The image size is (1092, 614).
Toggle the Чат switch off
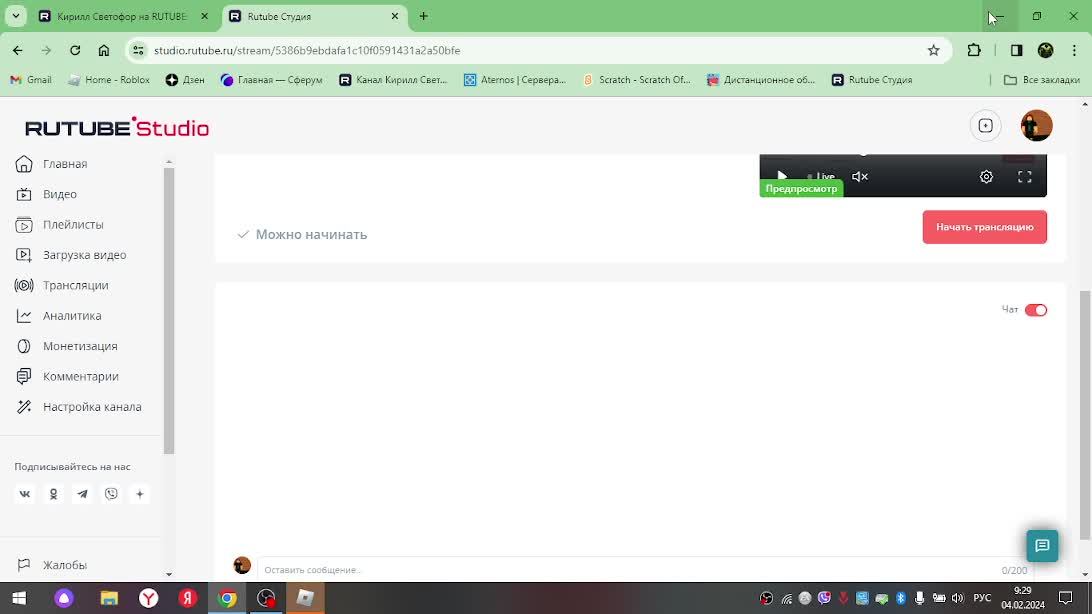point(1036,310)
